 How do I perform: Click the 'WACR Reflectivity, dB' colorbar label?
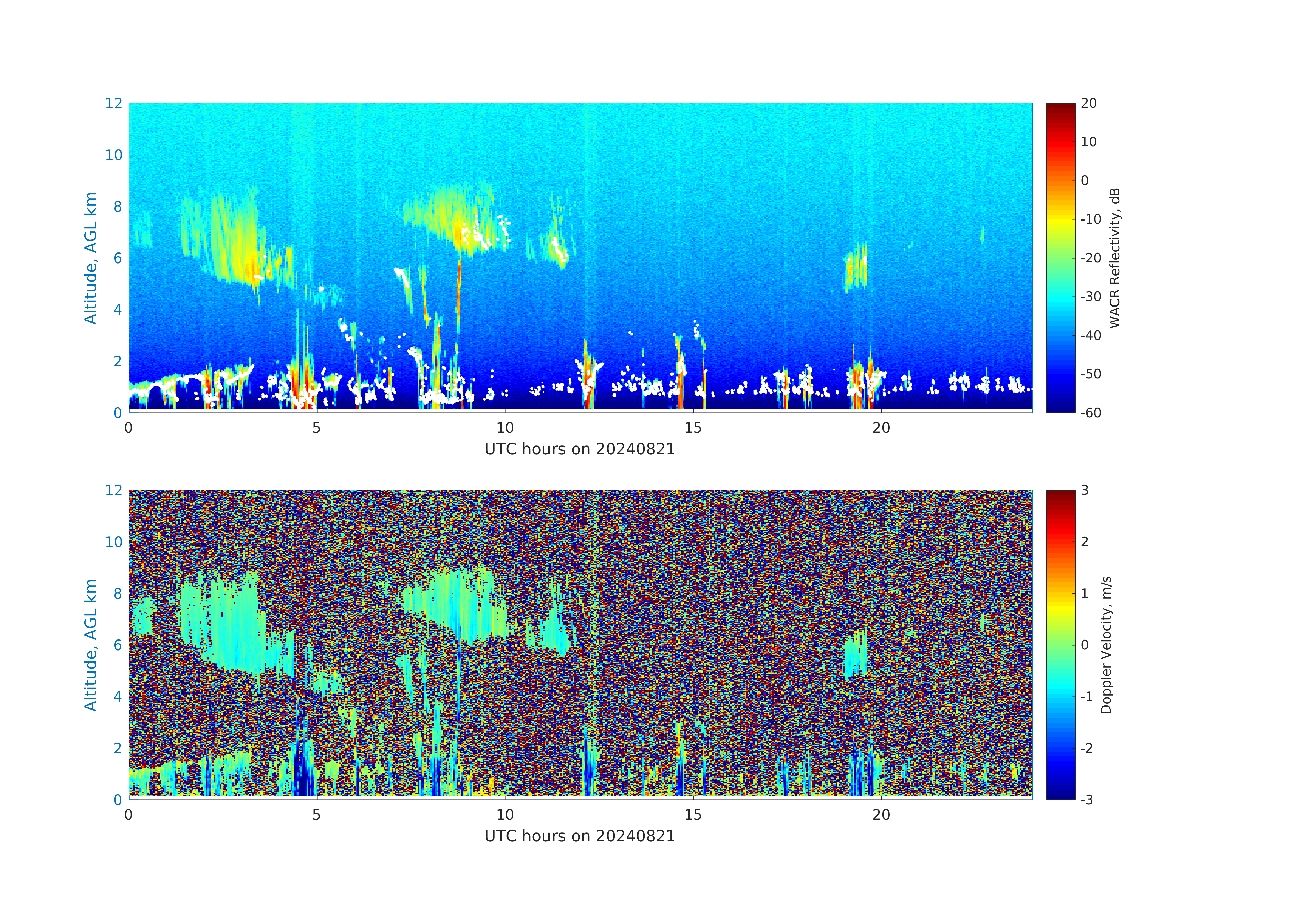(1114, 258)
